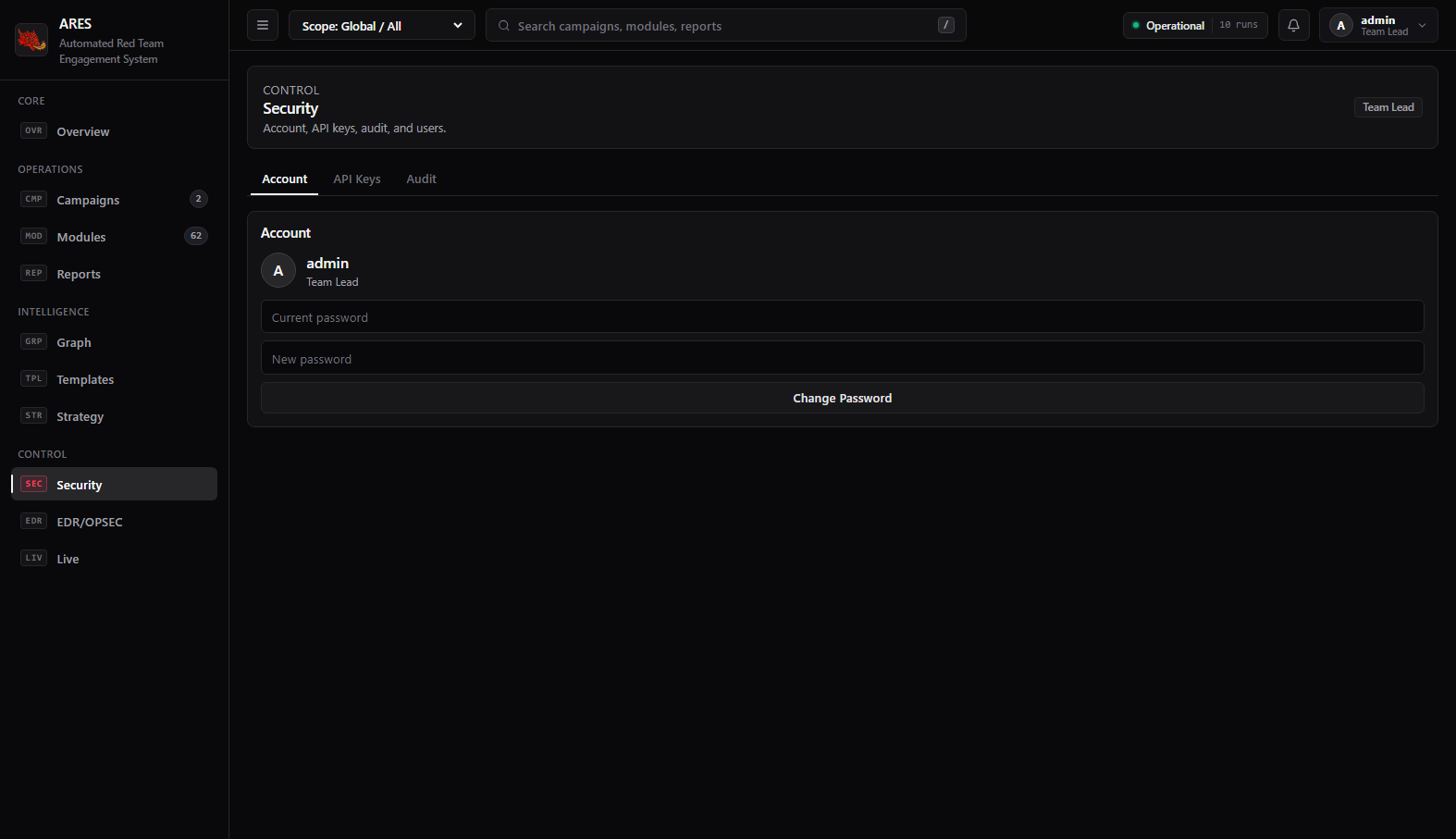Click the Change Password button
Screen dimensions: 1456x839
(x=842, y=398)
